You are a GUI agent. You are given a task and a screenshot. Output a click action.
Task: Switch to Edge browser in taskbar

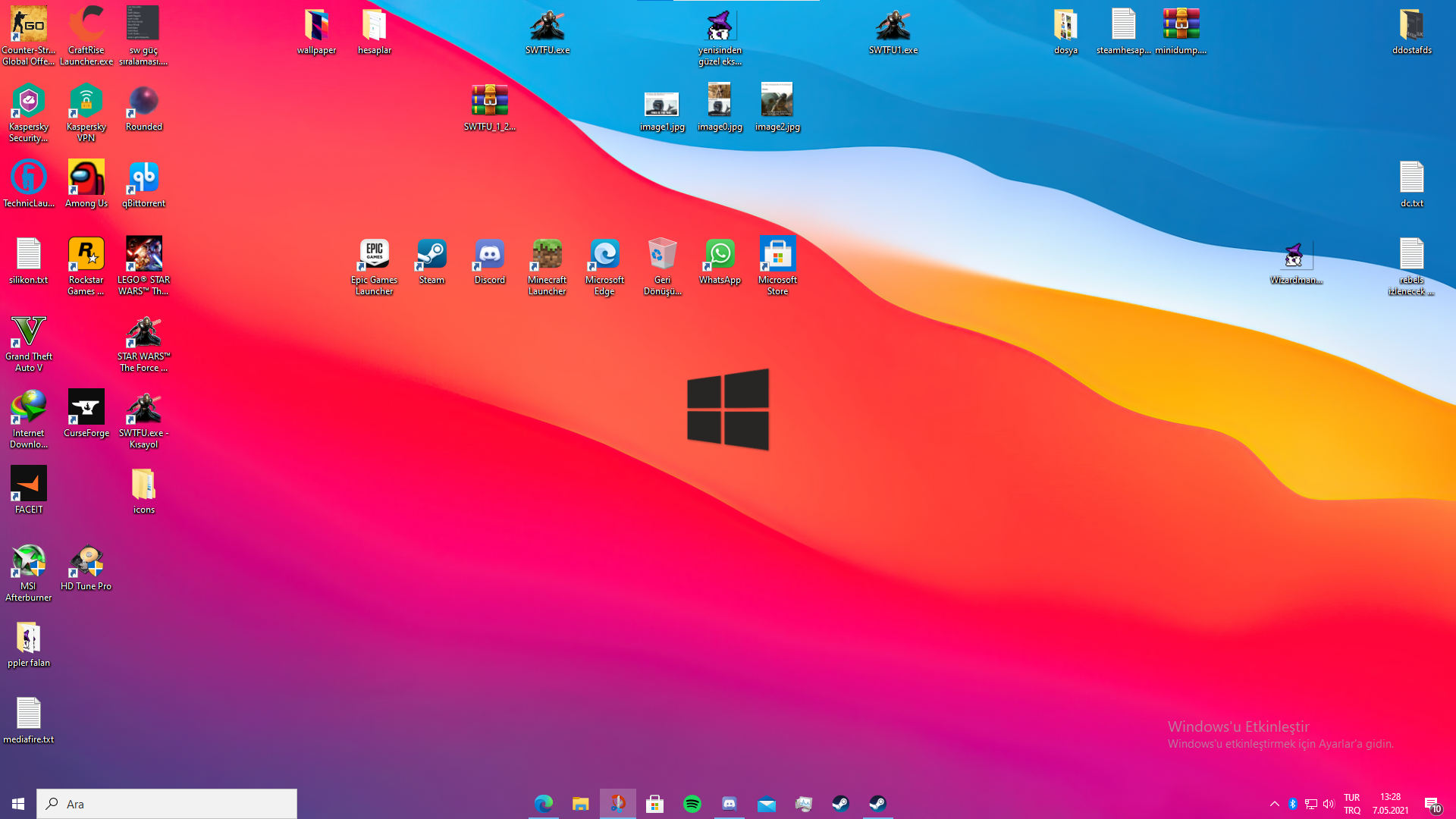pos(544,804)
